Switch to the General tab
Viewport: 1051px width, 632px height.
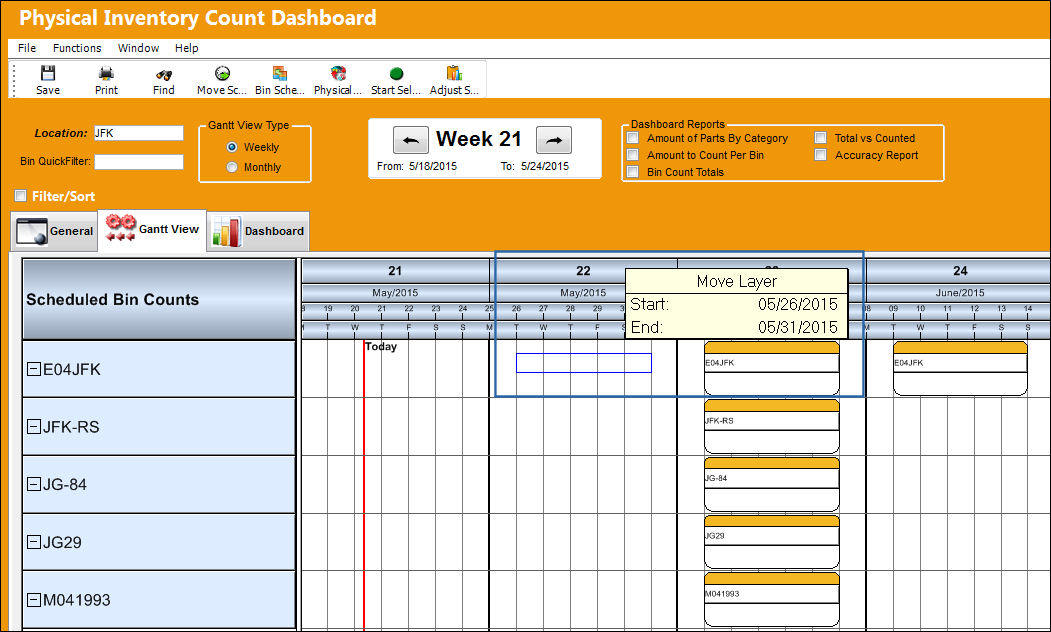(x=54, y=231)
